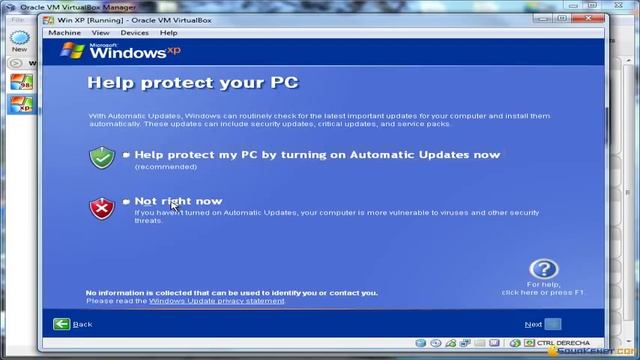This screenshot has width=640, height=360.
Task: Click the optical disc status icon
Action: (436, 343)
